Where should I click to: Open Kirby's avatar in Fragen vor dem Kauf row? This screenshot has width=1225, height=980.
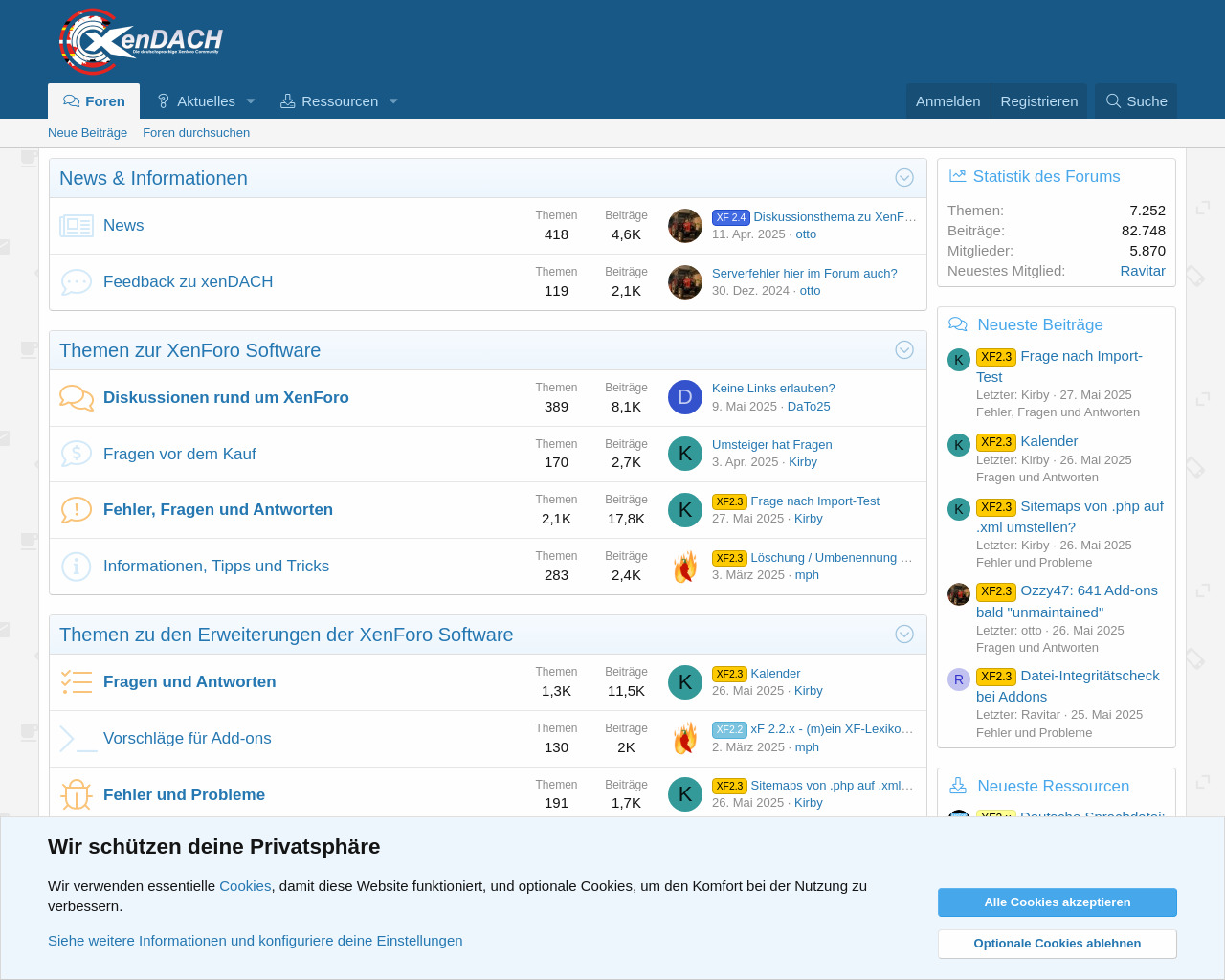coord(685,454)
